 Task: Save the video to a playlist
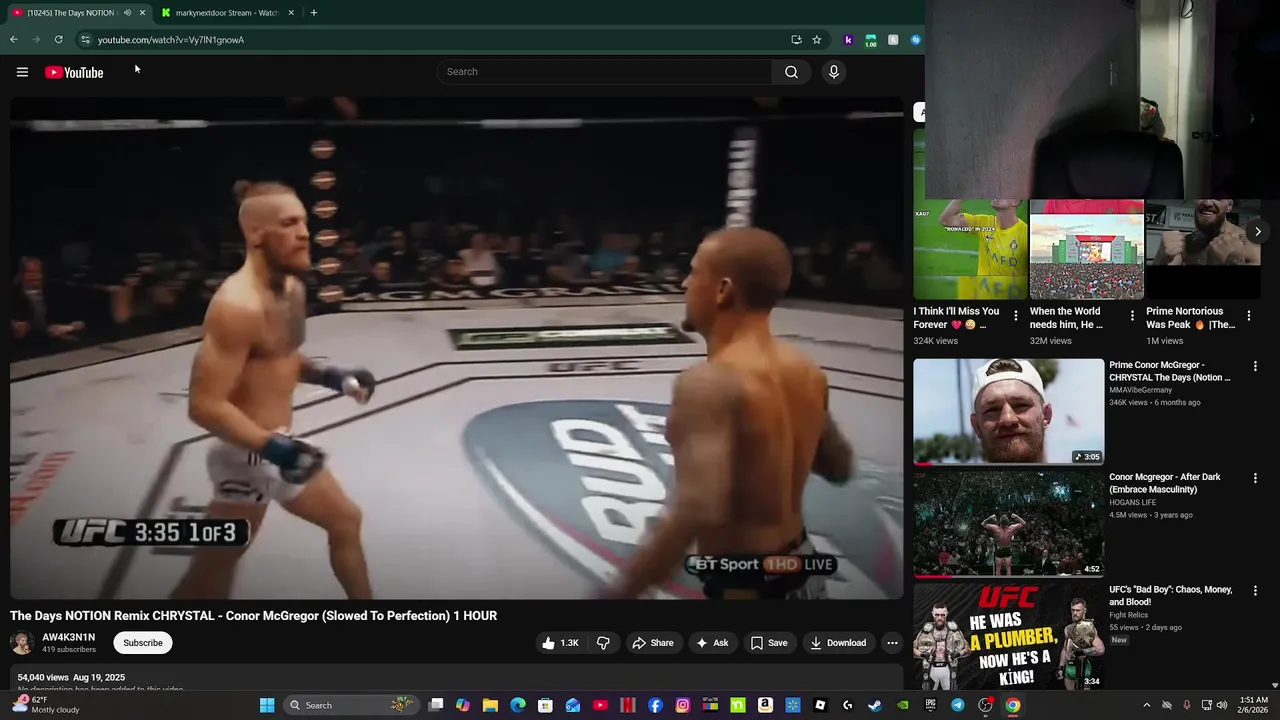tap(769, 643)
